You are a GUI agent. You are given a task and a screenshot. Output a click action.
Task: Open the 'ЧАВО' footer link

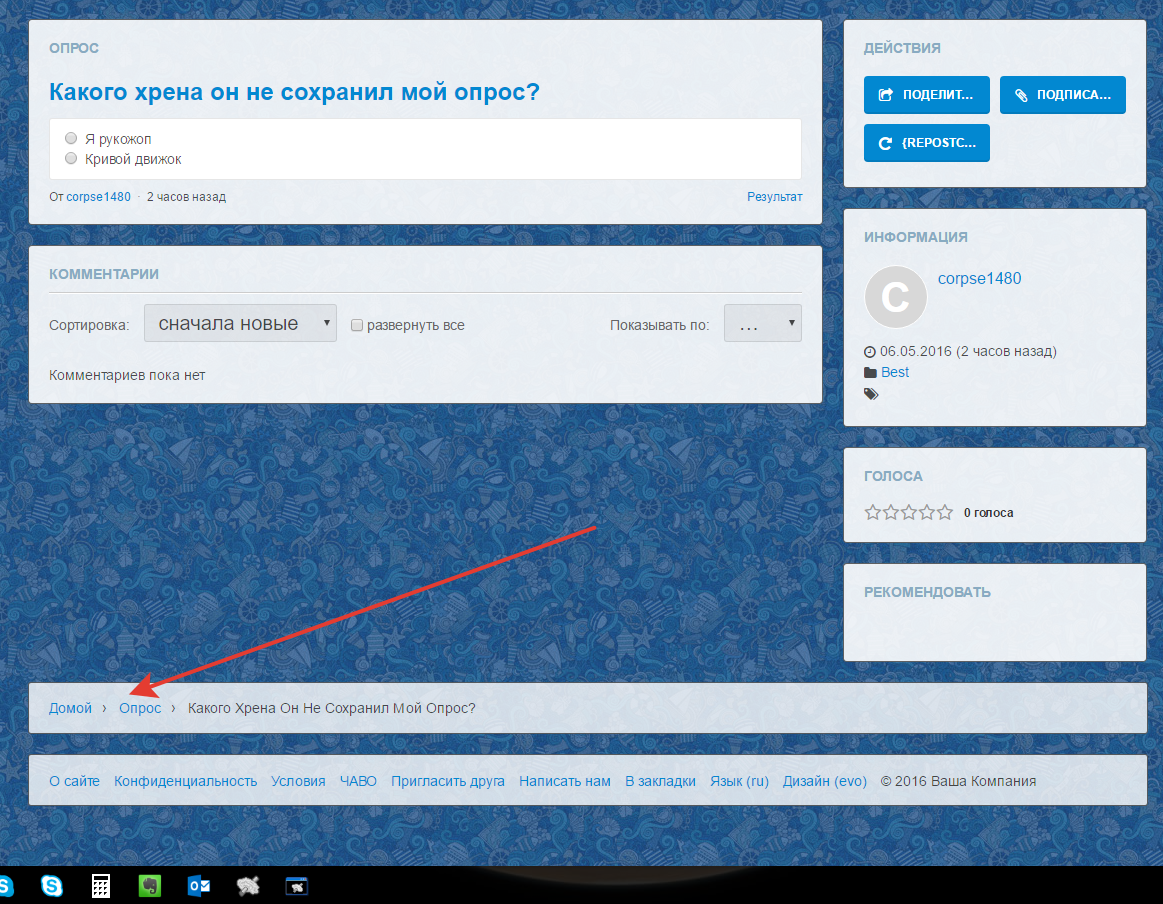(x=358, y=781)
